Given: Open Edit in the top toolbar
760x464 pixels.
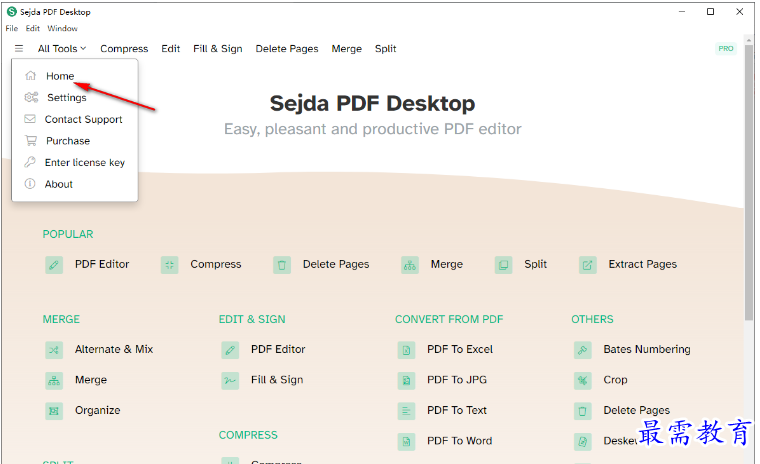Looking at the screenshot, I should tap(171, 48).
